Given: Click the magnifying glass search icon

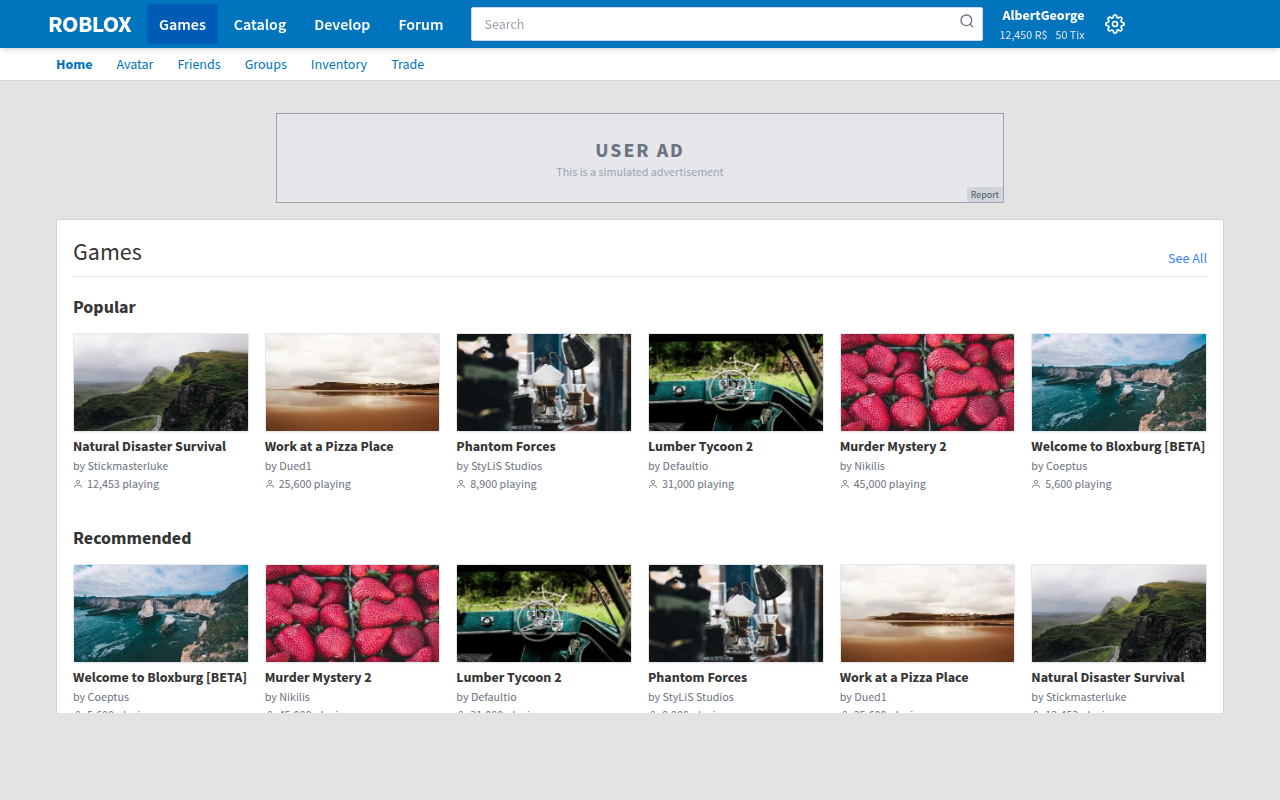Looking at the screenshot, I should [x=966, y=22].
